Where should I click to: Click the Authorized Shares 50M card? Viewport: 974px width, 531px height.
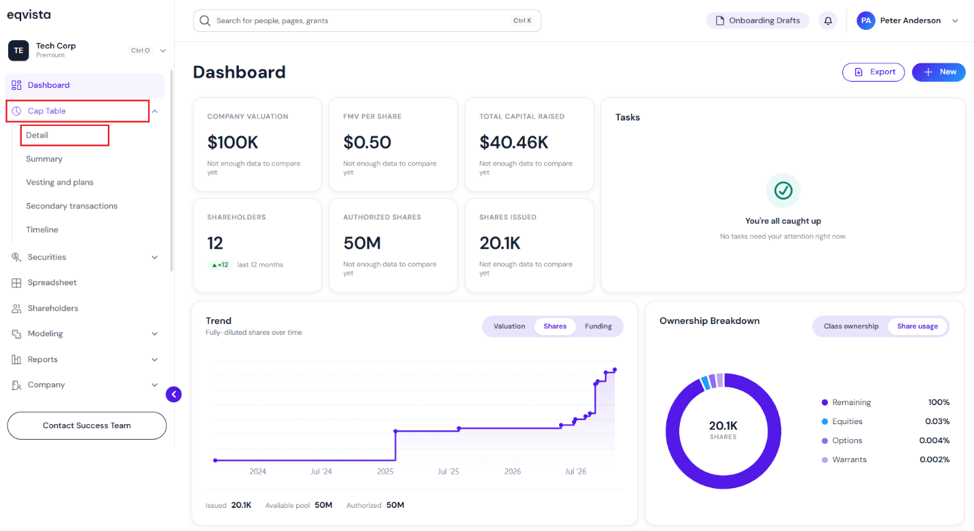[393, 245]
